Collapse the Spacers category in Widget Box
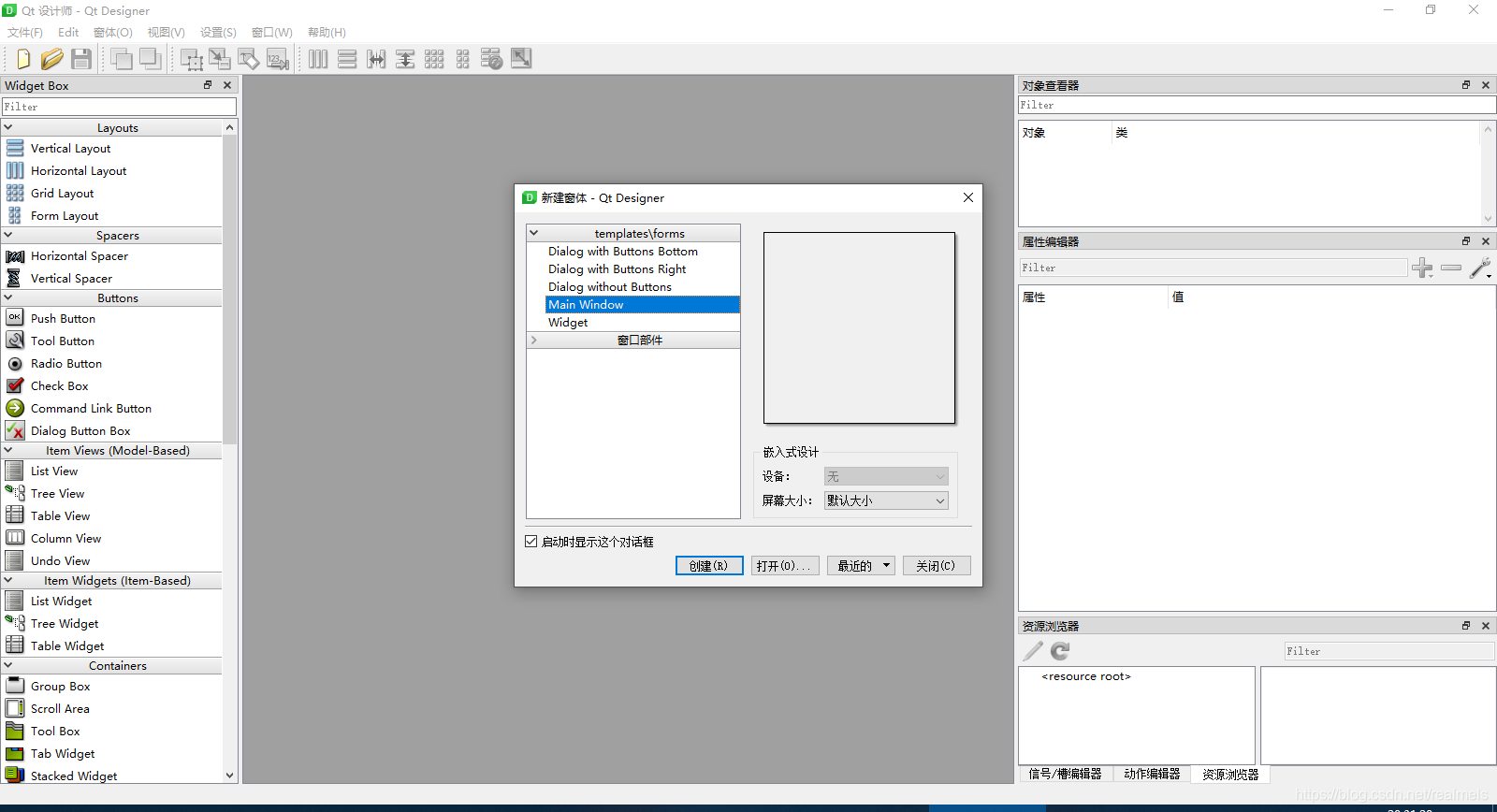The image size is (1497, 812). (x=8, y=235)
